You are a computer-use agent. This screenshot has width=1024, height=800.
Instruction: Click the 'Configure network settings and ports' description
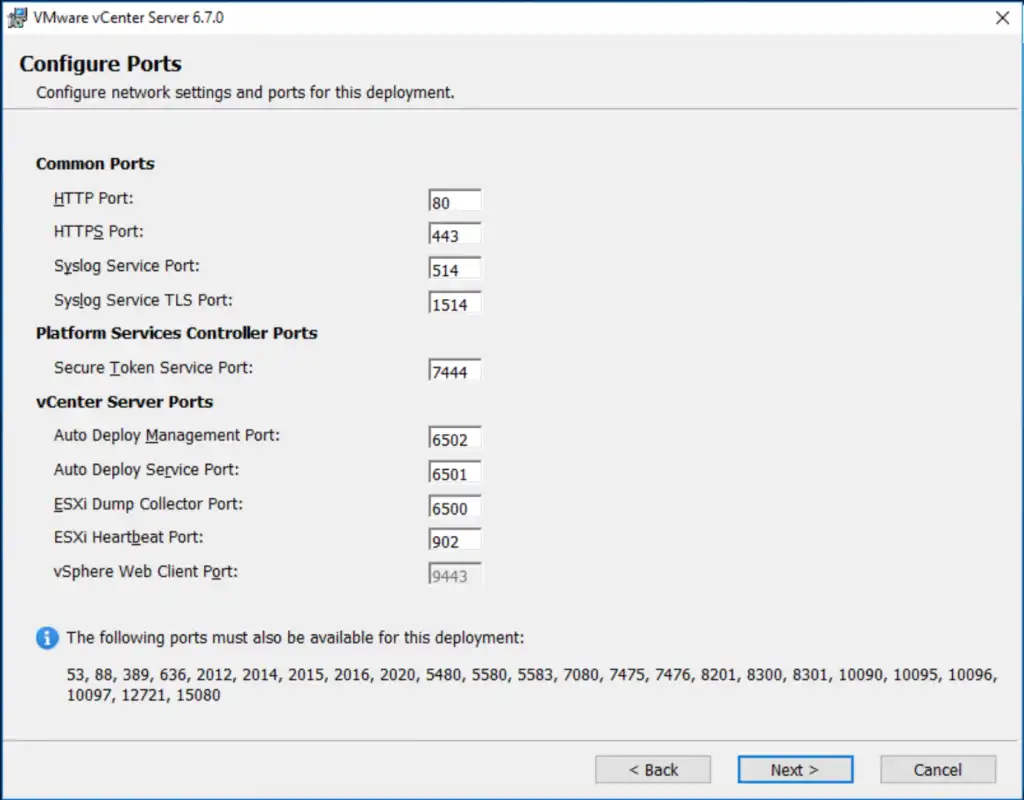pyautogui.click(x=245, y=93)
